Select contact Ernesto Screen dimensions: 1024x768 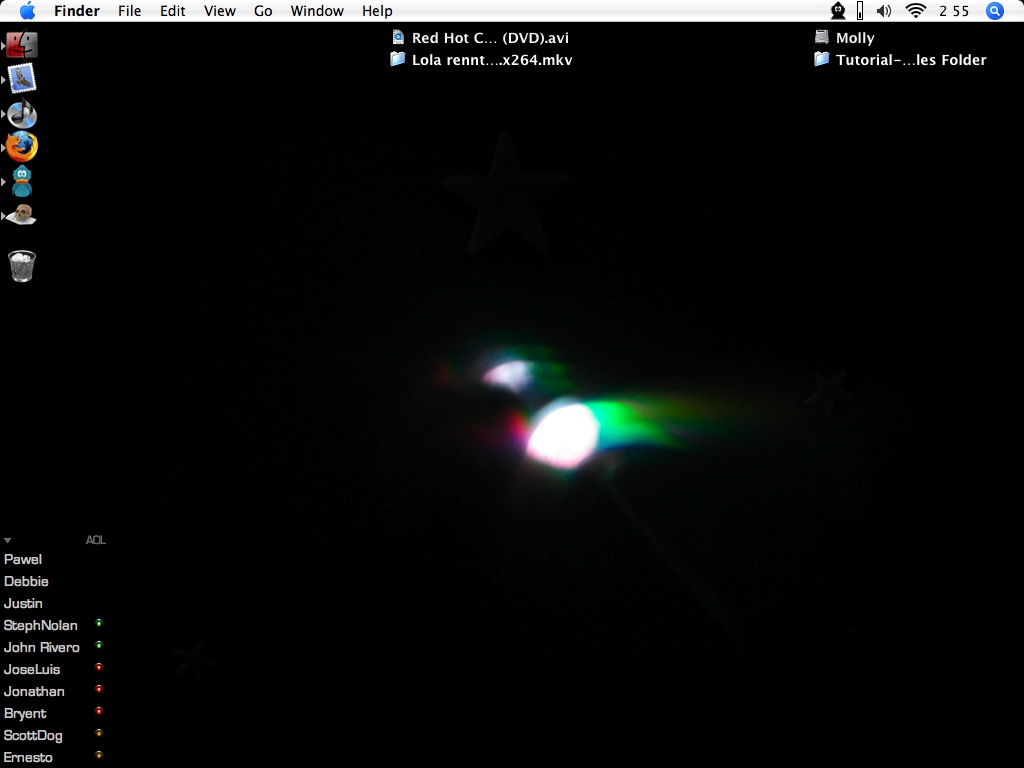(x=28, y=758)
